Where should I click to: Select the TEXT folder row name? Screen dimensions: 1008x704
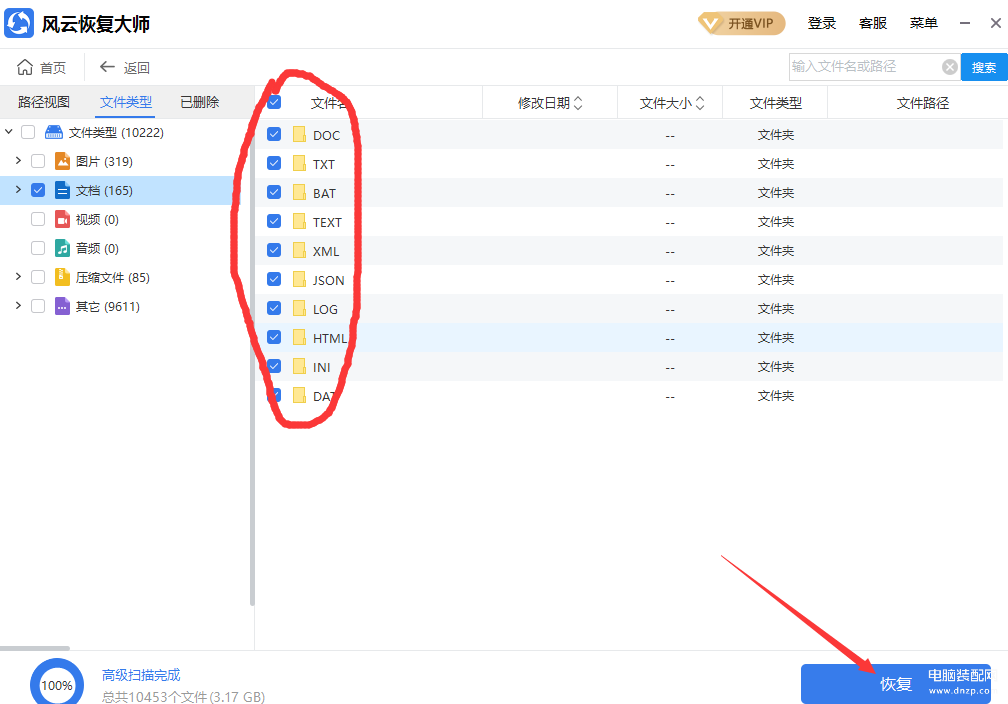pyautogui.click(x=327, y=222)
